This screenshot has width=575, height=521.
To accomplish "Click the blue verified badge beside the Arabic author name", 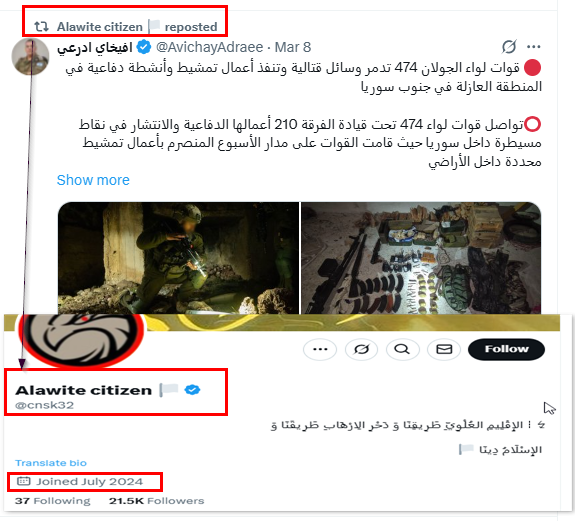I will click(144, 47).
